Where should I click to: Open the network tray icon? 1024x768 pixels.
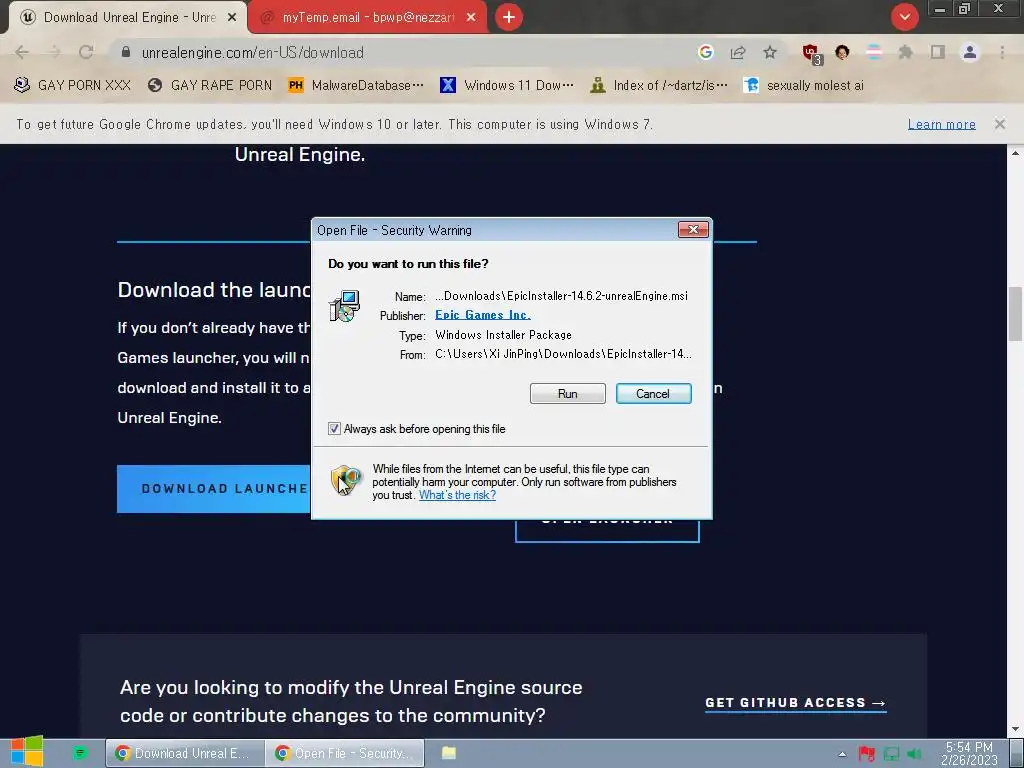tap(891, 754)
